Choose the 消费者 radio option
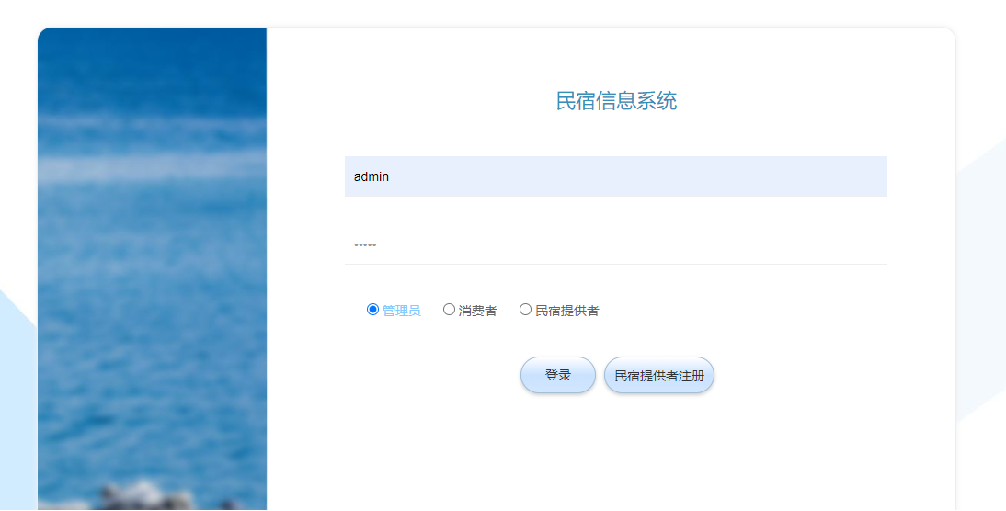The image size is (1006, 511). click(x=449, y=310)
